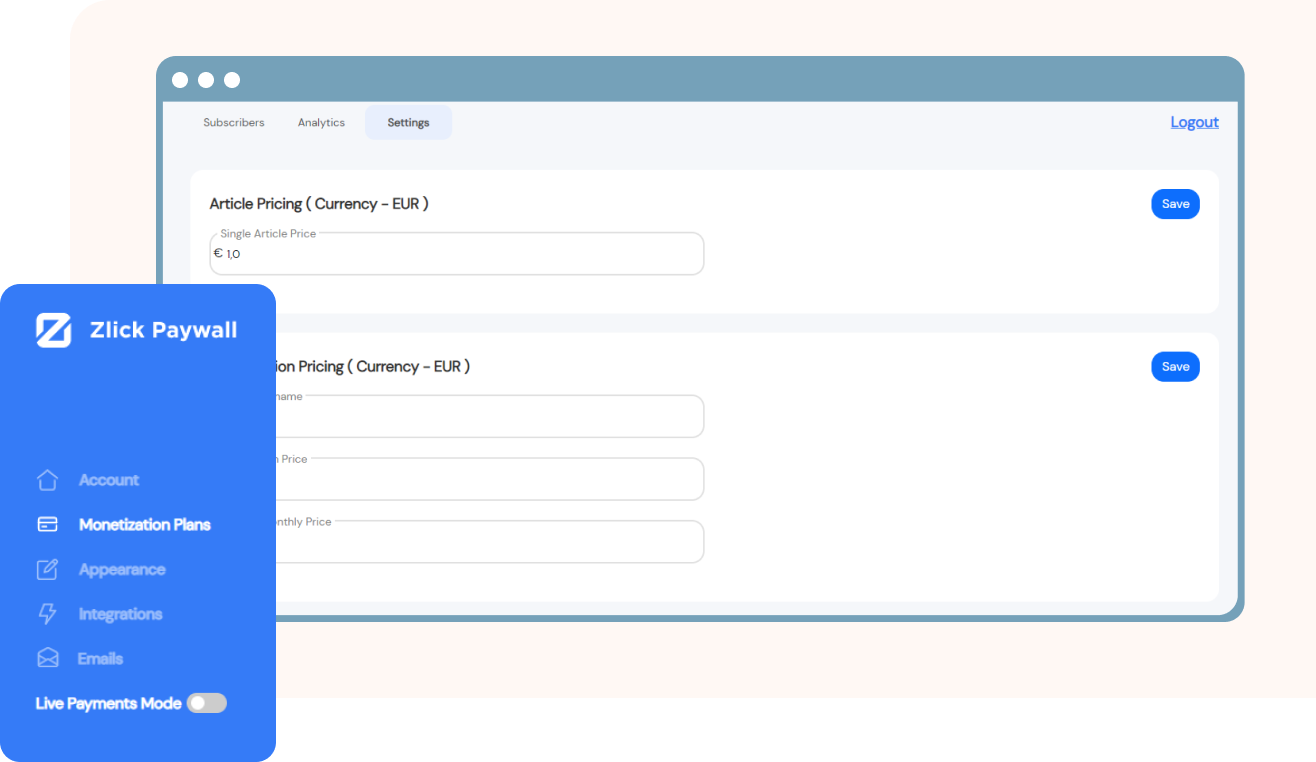Click the Logout link
The height and width of the screenshot is (762, 1316).
(1194, 122)
